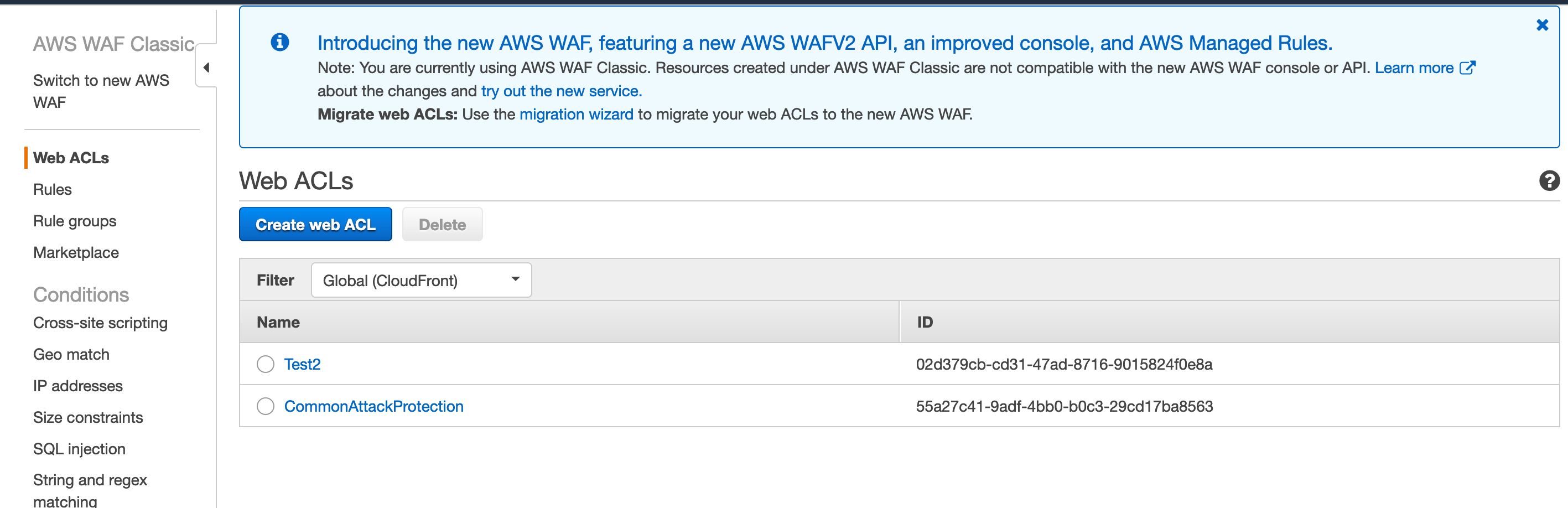Screen dimensions: 1568x508
Task: Sort by the Name column header
Action: [278, 322]
